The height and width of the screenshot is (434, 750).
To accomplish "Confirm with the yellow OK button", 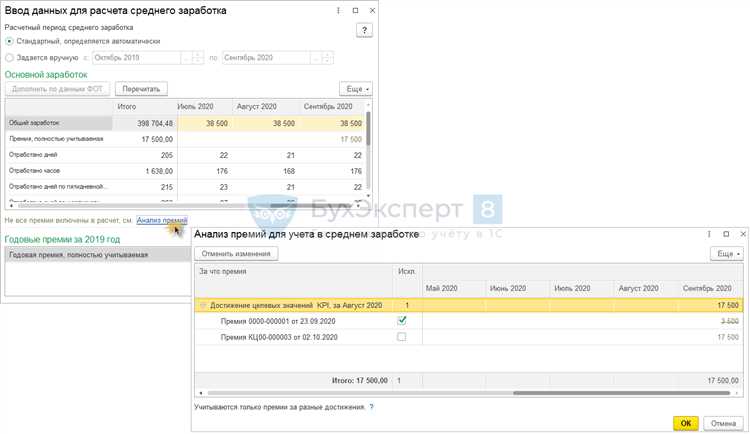I will tap(685, 423).
